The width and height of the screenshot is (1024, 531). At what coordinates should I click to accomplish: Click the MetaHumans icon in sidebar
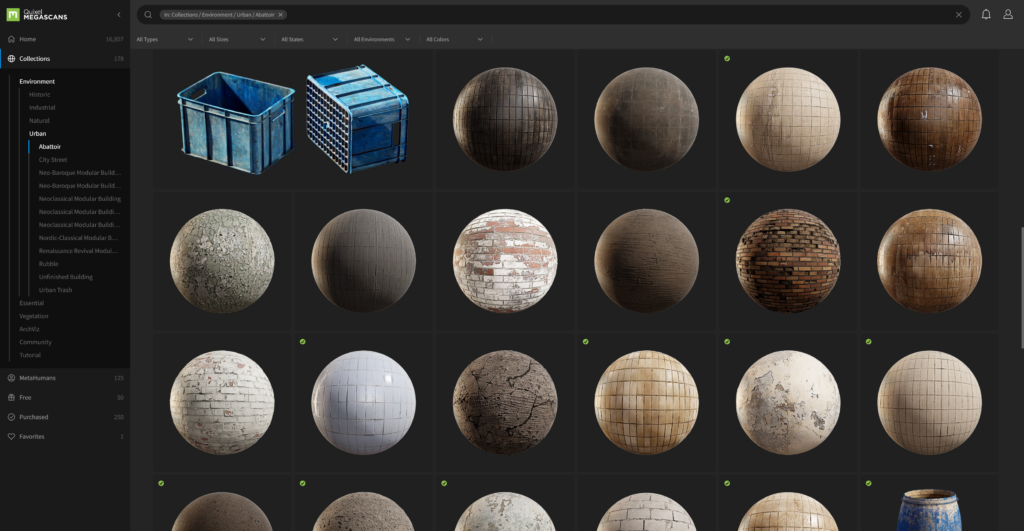(x=11, y=378)
